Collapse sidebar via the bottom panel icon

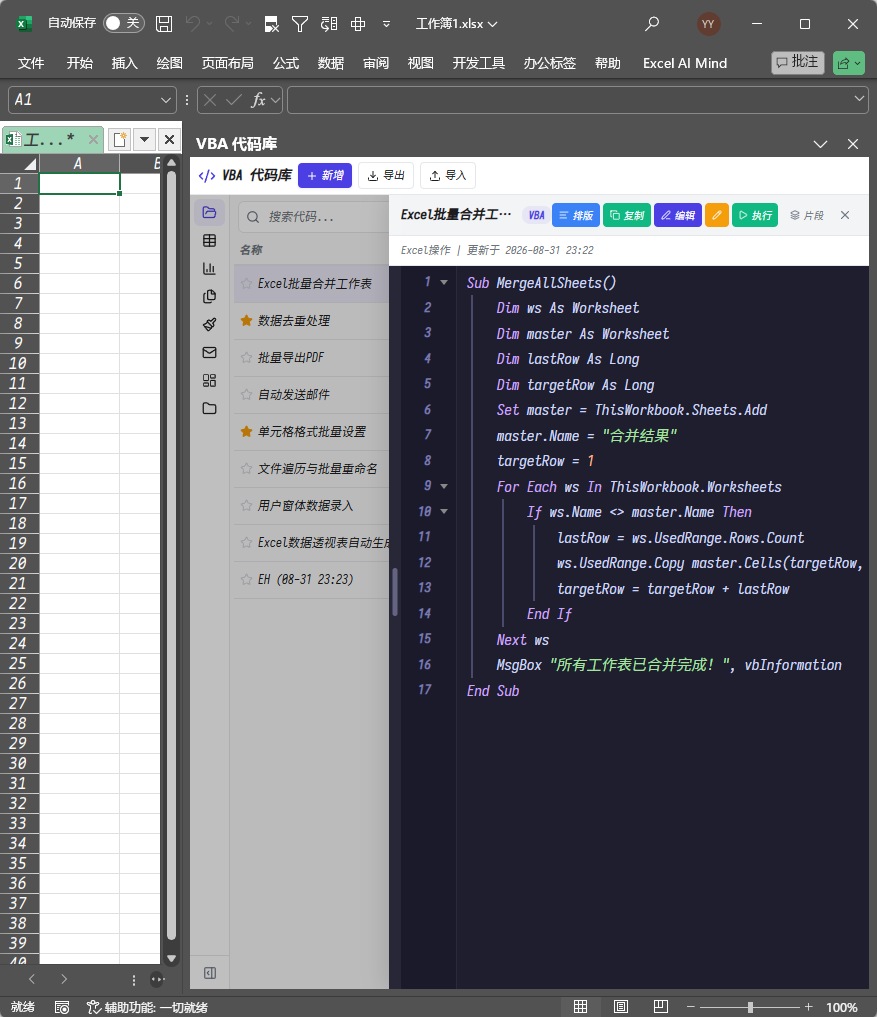(x=210, y=973)
